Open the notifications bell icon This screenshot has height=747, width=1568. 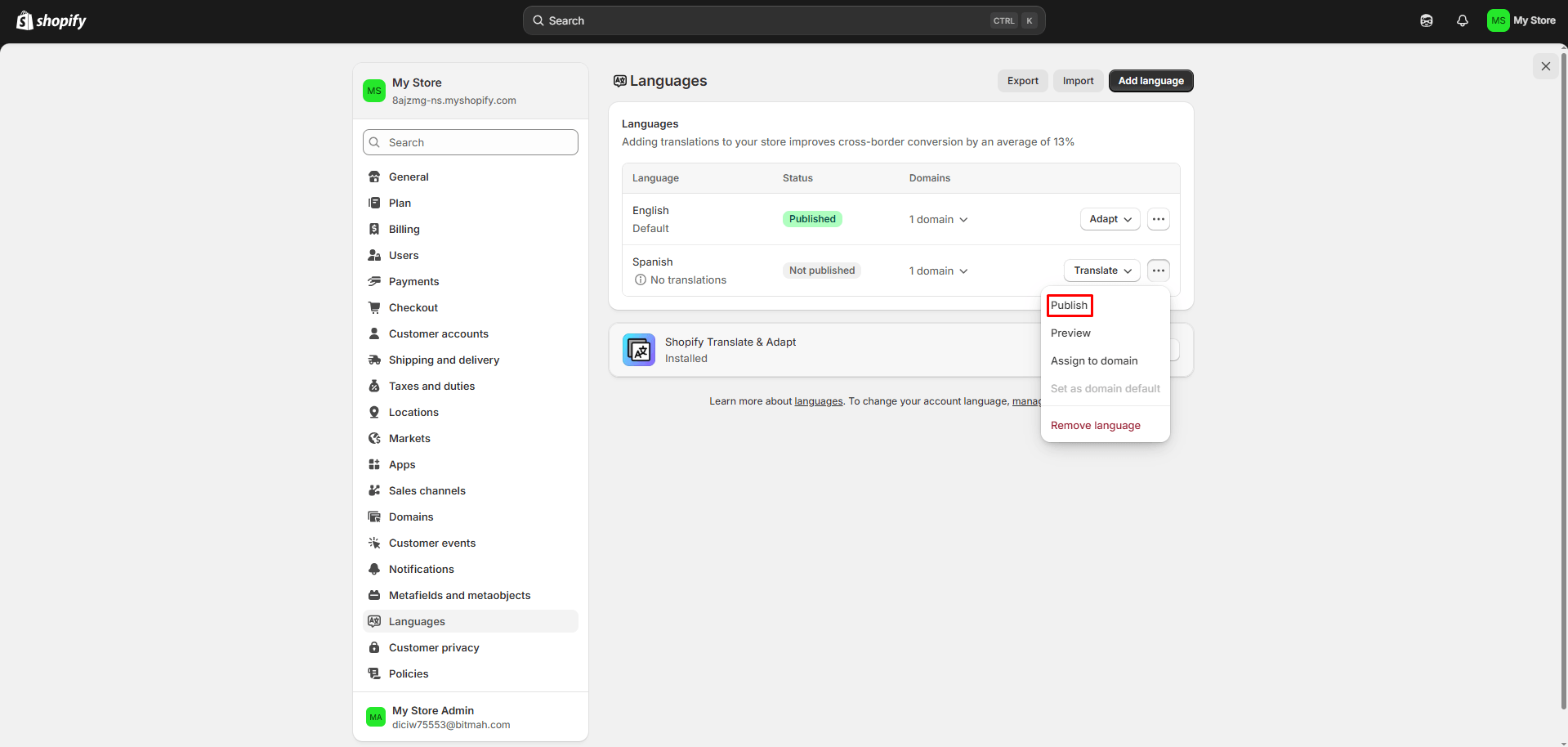[1463, 20]
